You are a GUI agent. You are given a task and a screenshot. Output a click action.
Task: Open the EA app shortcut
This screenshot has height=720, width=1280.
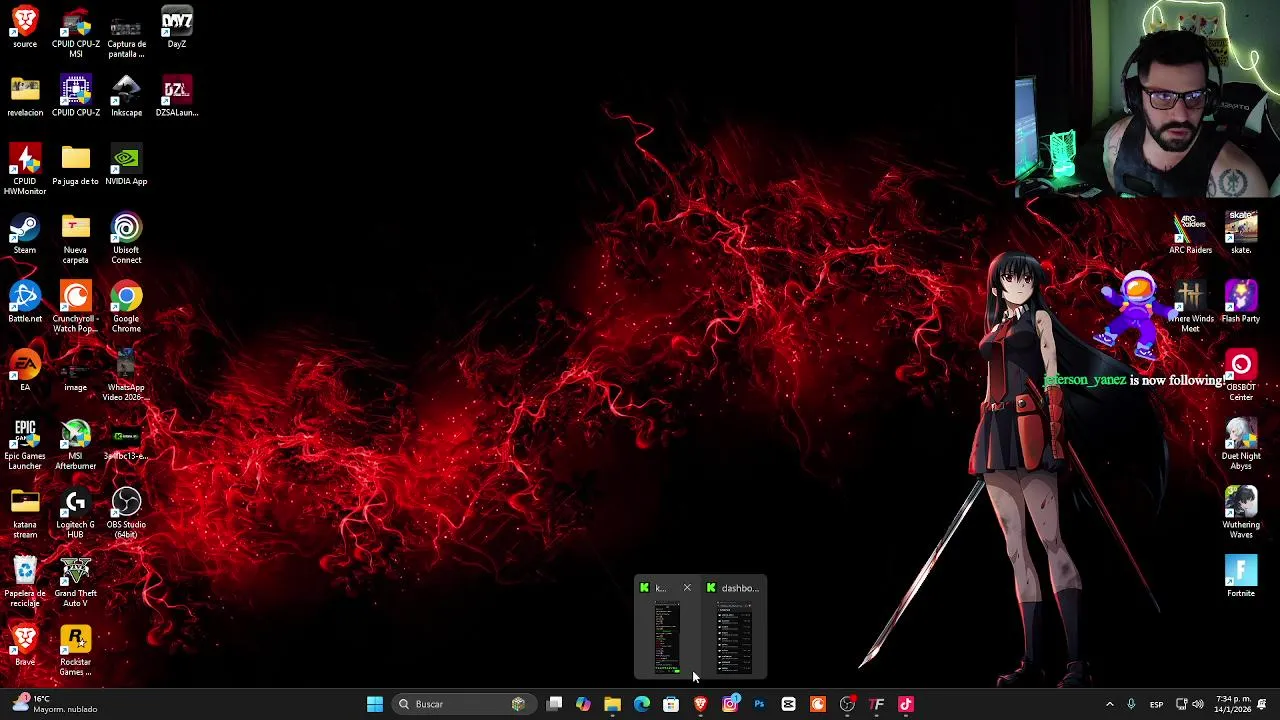tap(25, 370)
